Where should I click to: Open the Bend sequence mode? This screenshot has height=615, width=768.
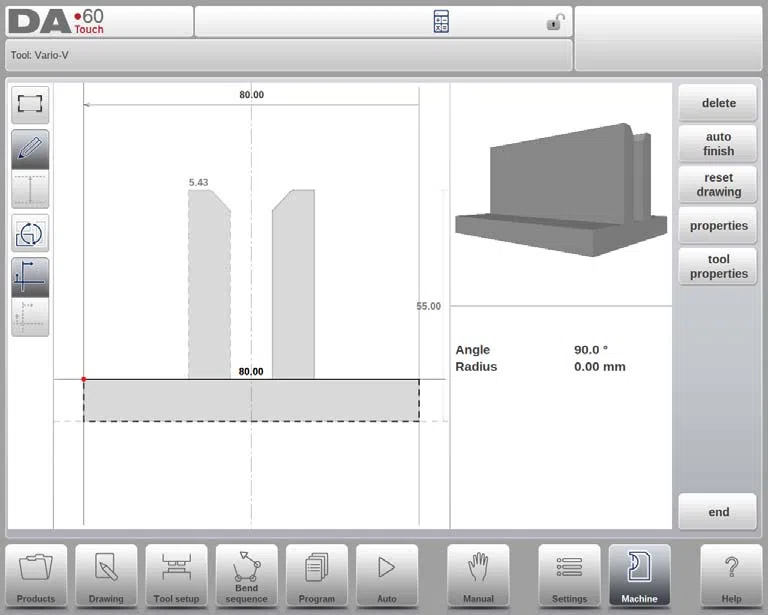coord(246,576)
